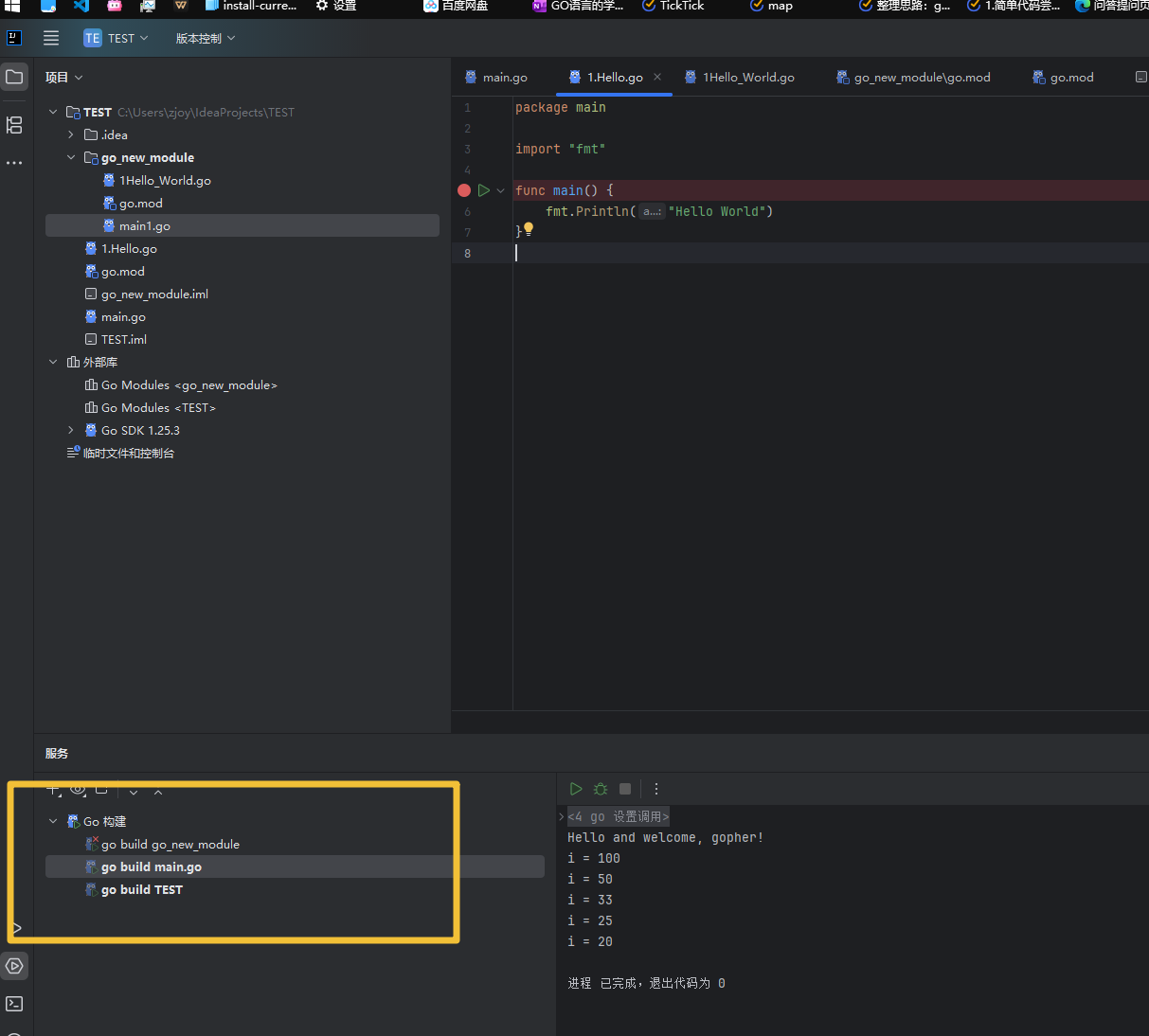The height and width of the screenshot is (1036, 1149).
Task: Open 项目 view dropdown
Action: (64, 77)
